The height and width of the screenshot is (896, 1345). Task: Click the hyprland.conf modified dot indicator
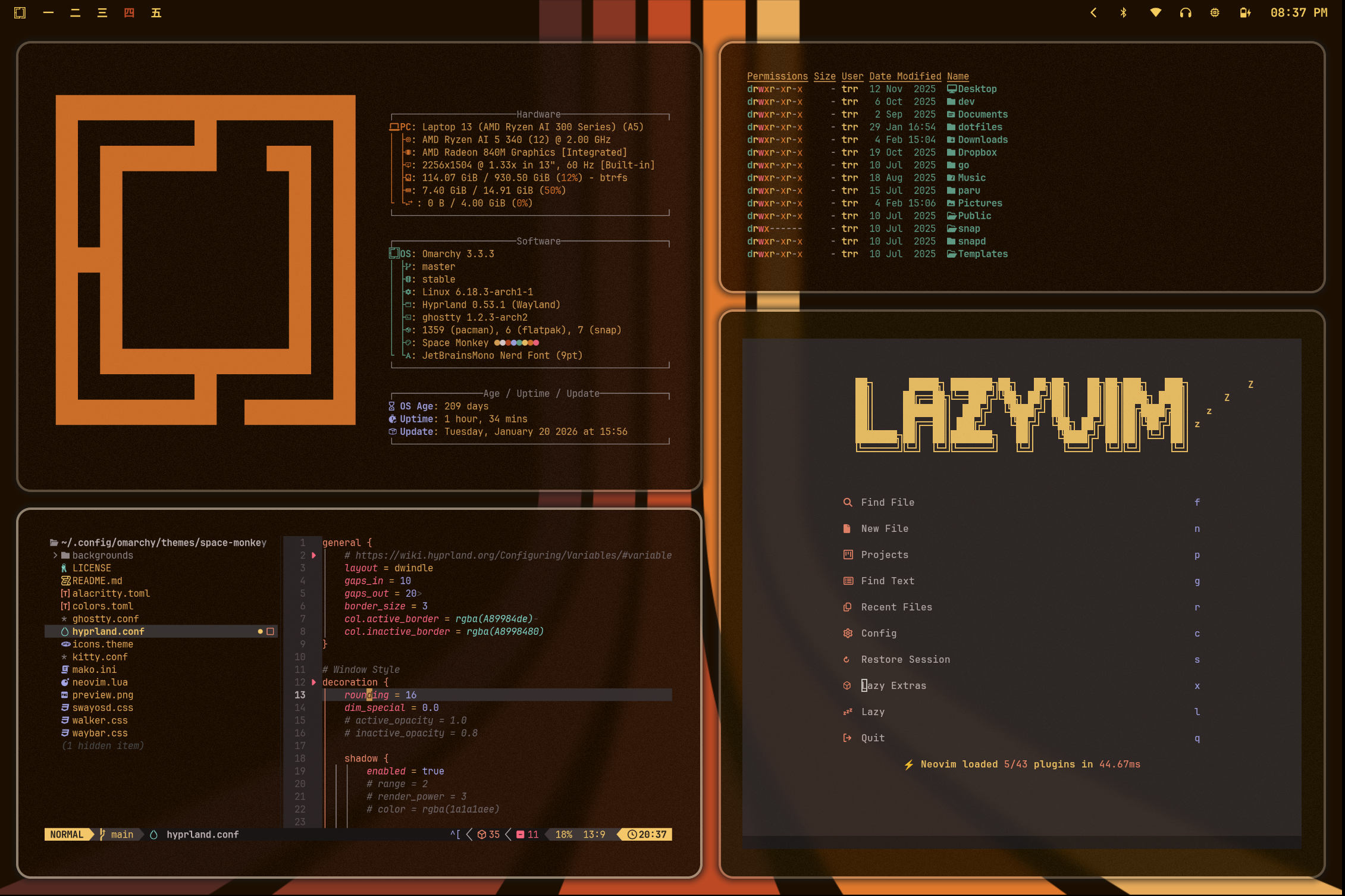coord(260,631)
